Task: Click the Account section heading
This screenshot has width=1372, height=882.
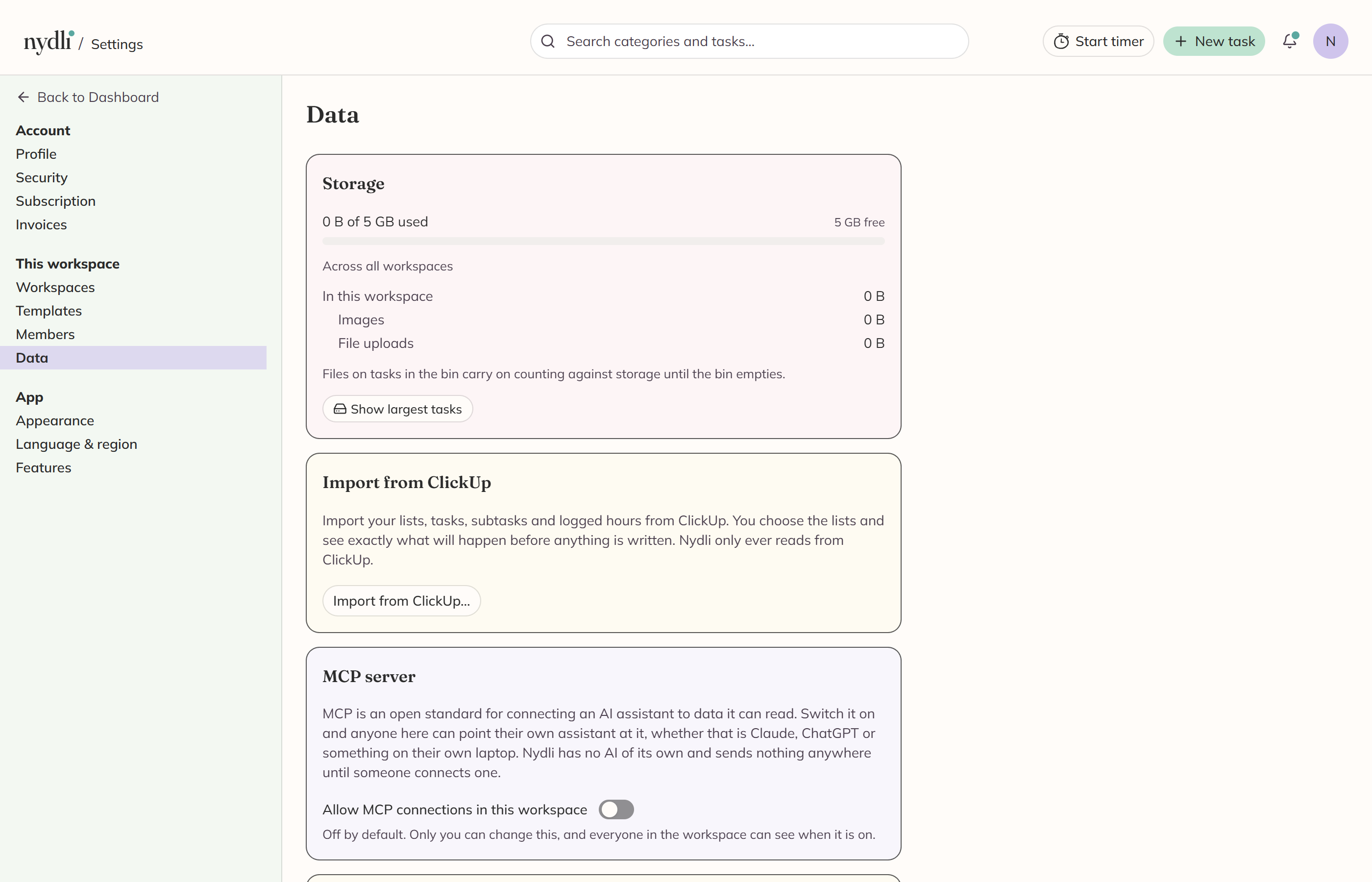Action: [43, 130]
